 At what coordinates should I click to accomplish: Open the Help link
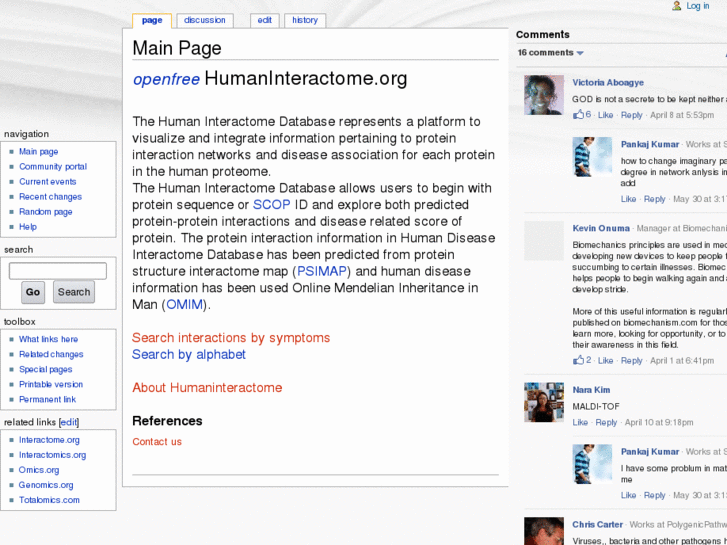27,227
